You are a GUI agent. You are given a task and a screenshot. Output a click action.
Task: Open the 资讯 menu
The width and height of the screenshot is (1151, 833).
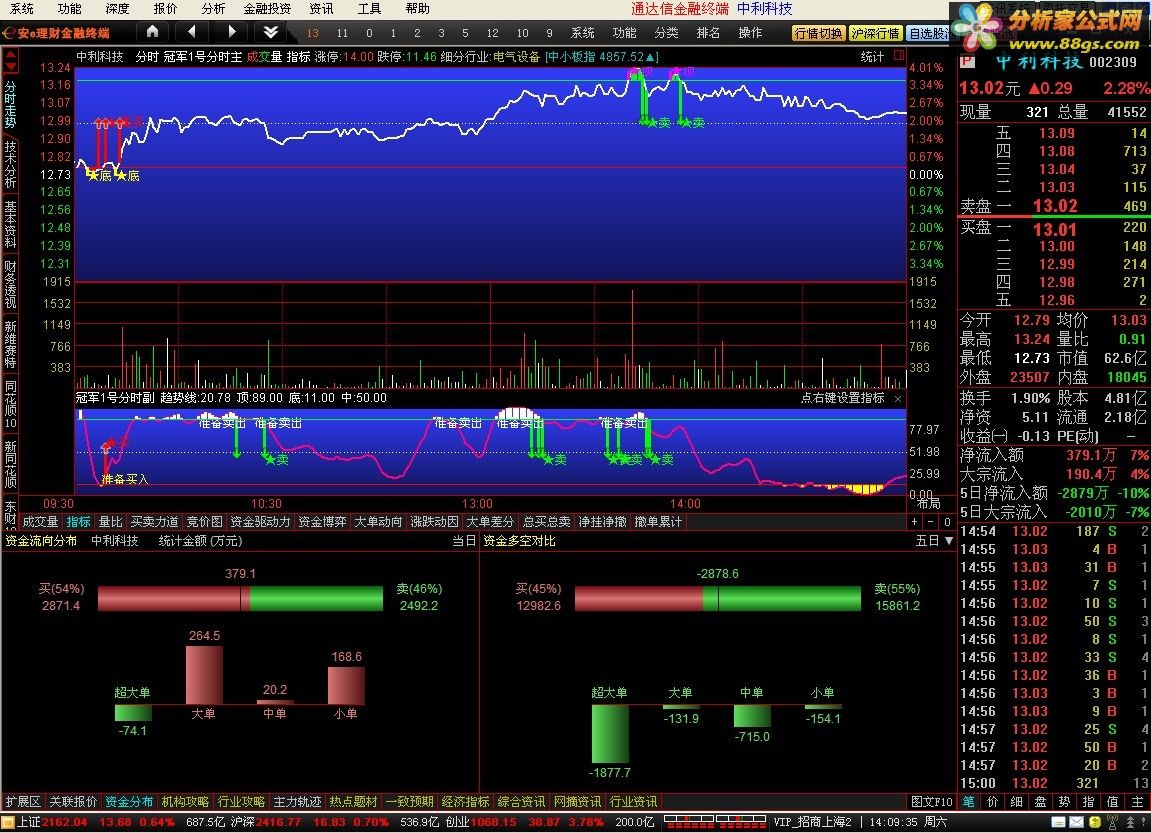click(x=321, y=9)
